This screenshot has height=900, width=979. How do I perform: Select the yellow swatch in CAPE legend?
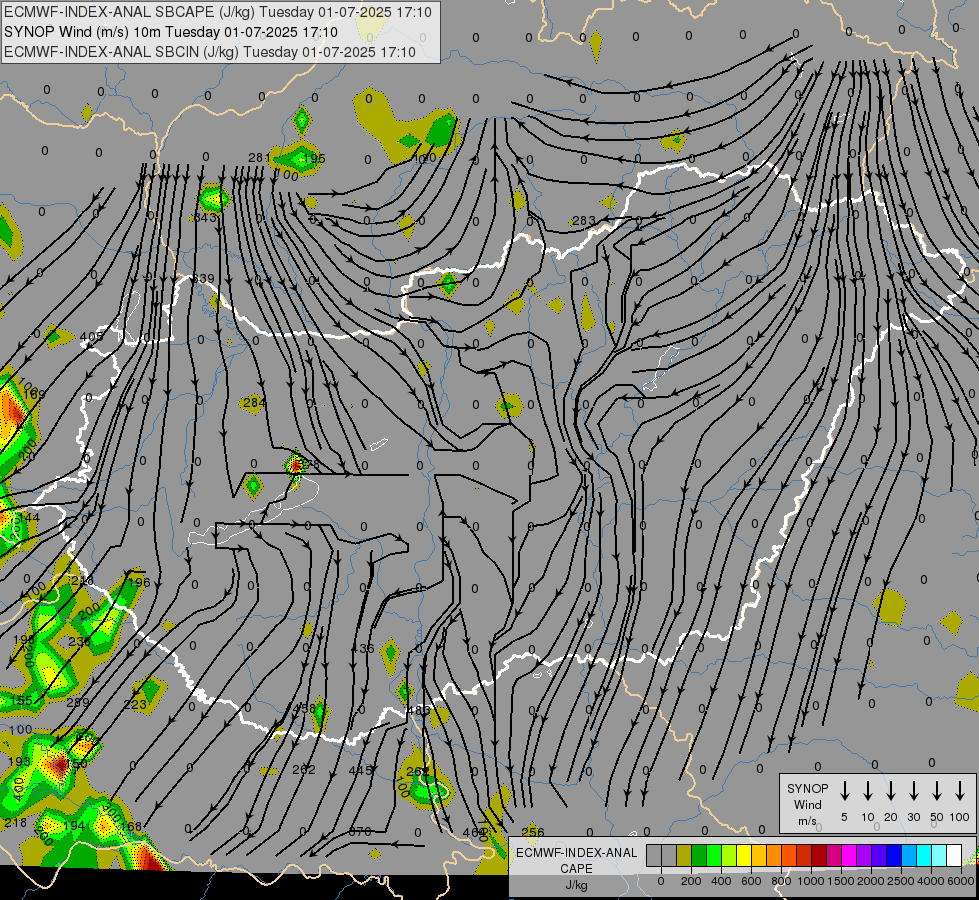click(744, 856)
